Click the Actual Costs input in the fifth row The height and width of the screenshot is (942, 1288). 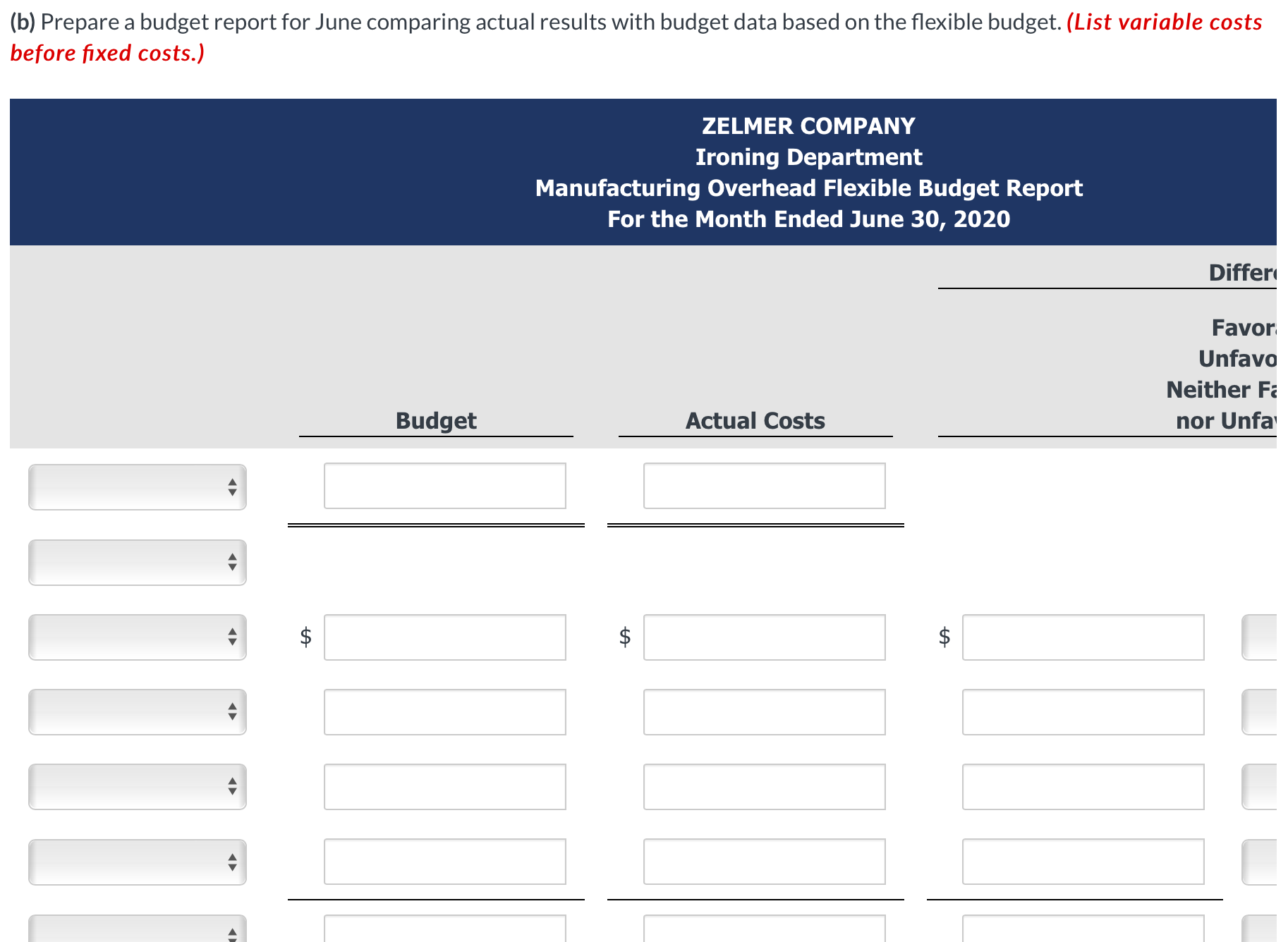point(765,787)
